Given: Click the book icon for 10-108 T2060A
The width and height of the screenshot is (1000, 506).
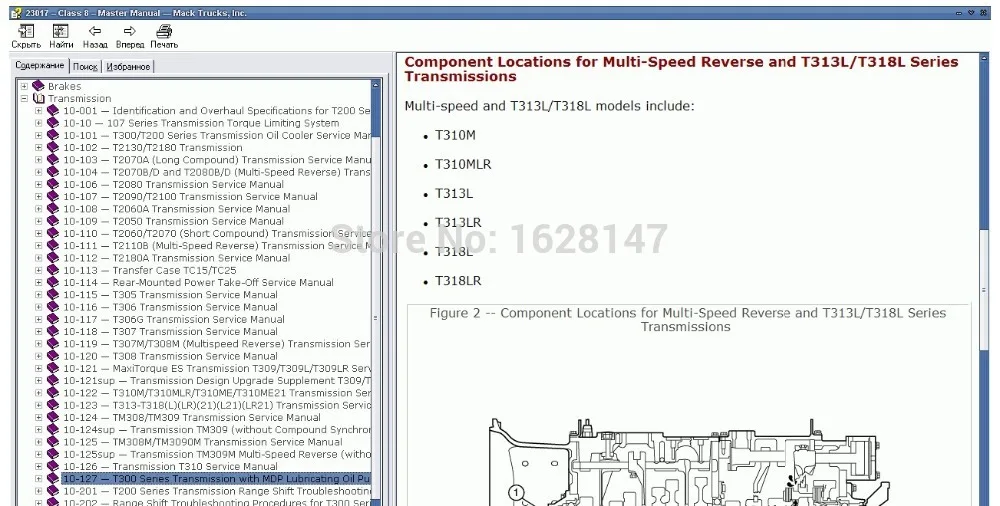Looking at the screenshot, I should click(x=53, y=209).
